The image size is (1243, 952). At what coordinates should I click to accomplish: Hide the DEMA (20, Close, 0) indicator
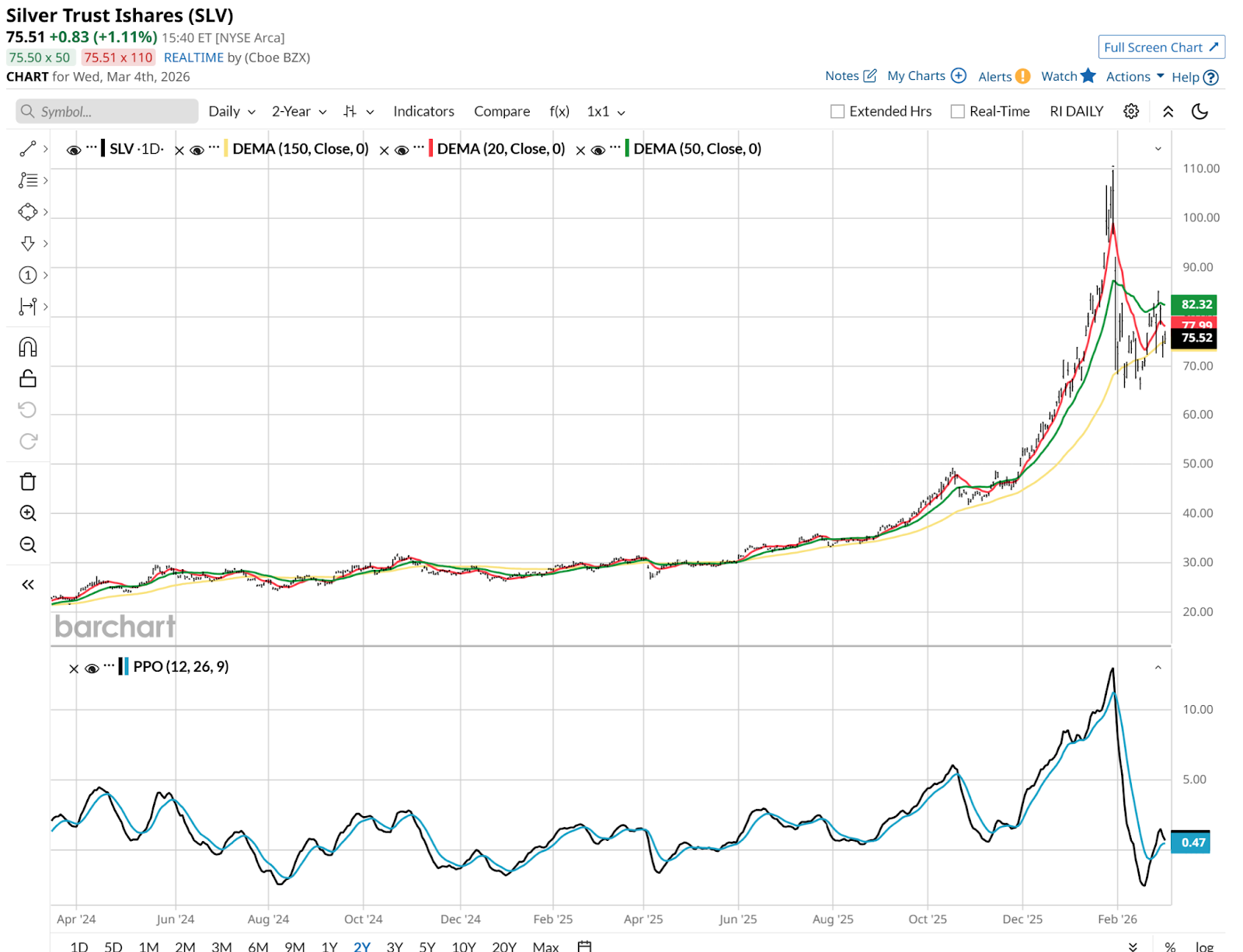pyautogui.click(x=402, y=150)
